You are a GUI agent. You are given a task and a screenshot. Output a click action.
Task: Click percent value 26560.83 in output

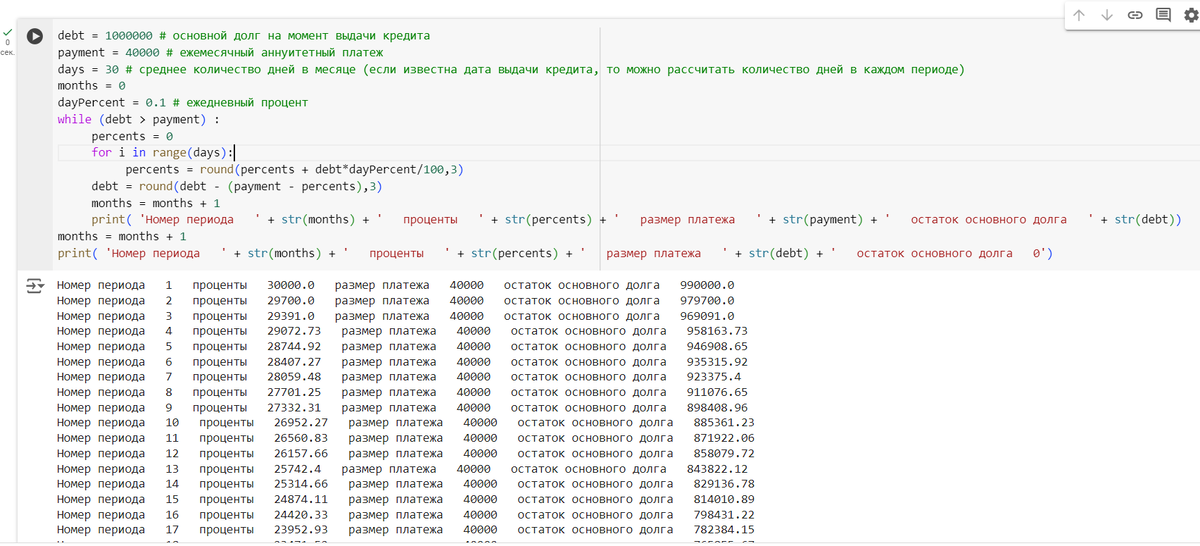301,438
